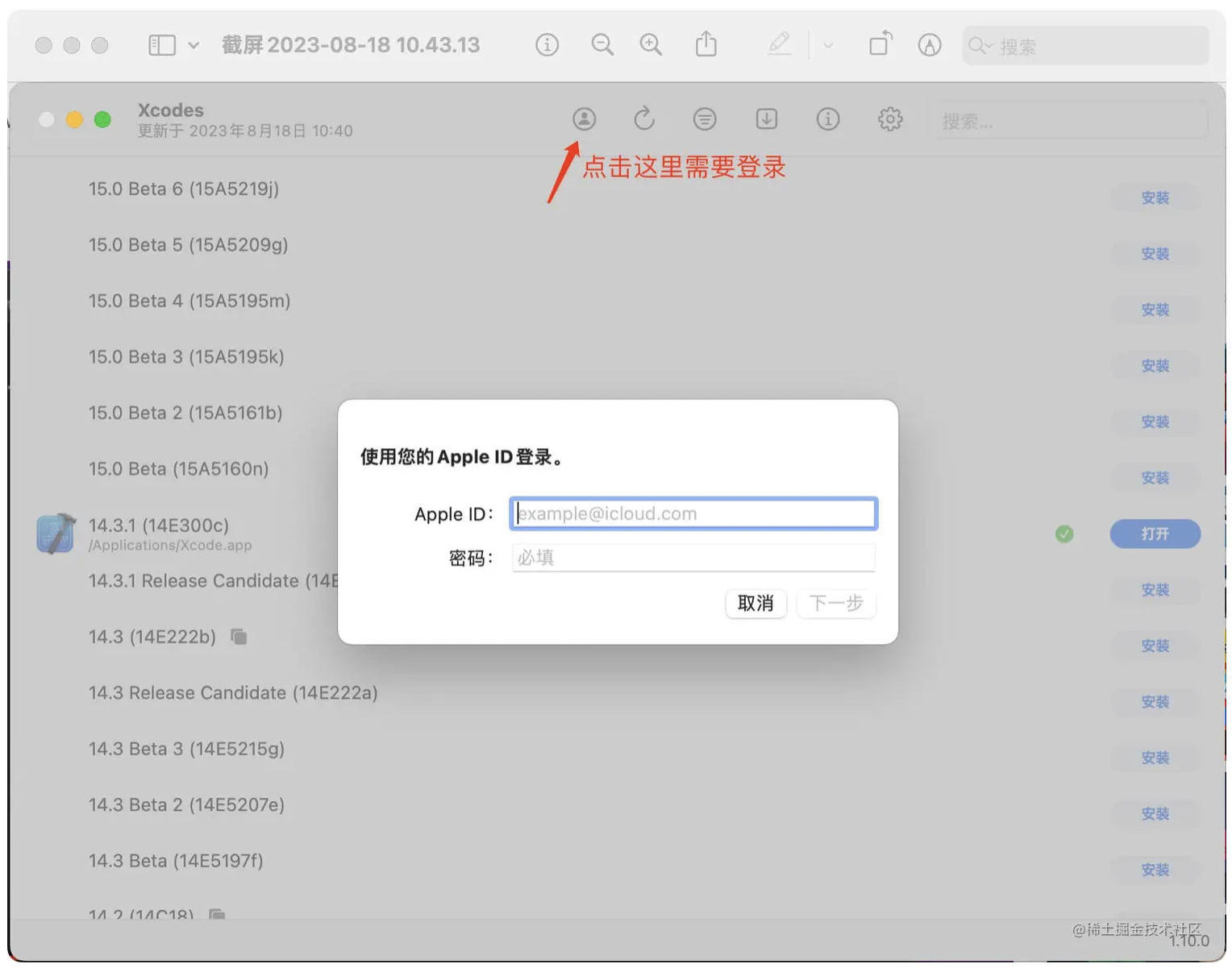Show Preview's markup toolbar
Viewport: 1232px width, 972px height.
[930, 45]
